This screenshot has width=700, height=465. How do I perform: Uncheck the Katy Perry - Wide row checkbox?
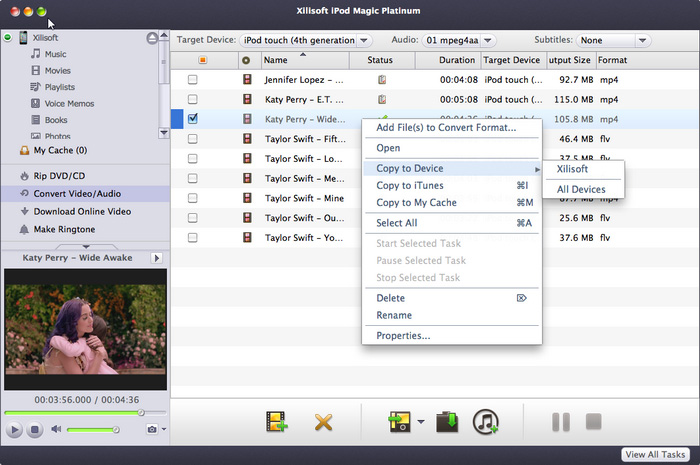pos(192,119)
